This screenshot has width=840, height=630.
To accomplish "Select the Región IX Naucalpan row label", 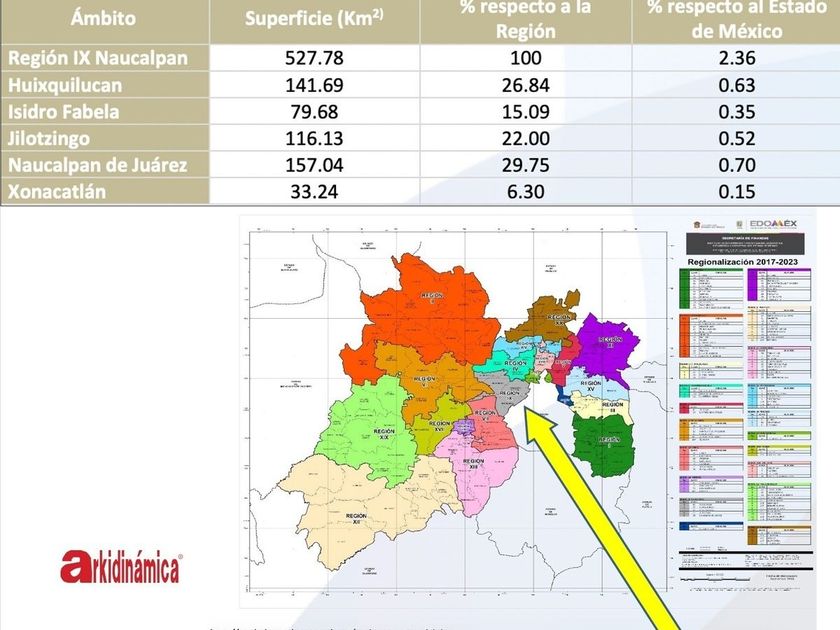I will pos(98,58).
